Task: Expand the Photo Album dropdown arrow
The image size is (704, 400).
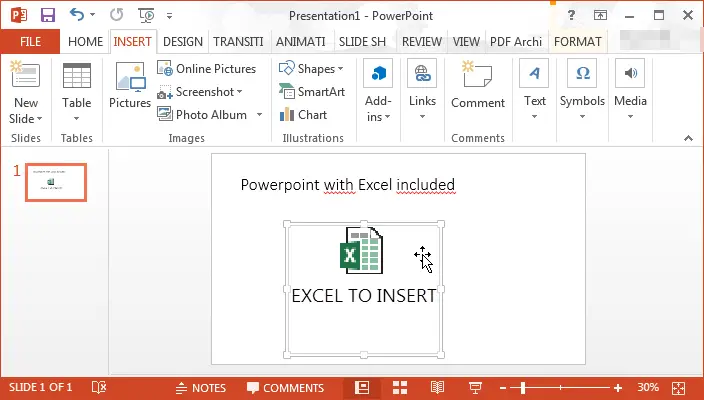Action: tap(260, 115)
